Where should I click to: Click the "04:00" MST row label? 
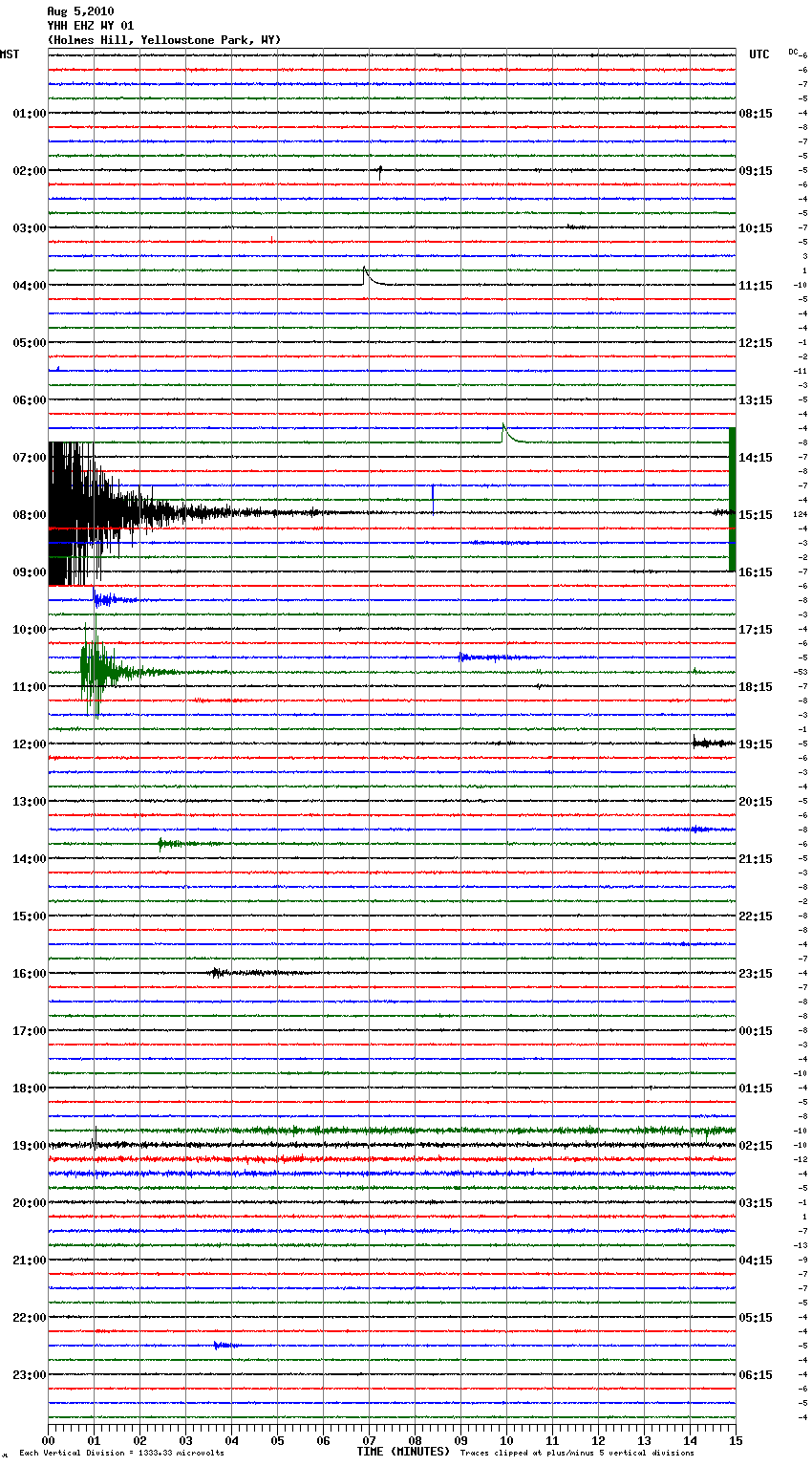click(29, 286)
